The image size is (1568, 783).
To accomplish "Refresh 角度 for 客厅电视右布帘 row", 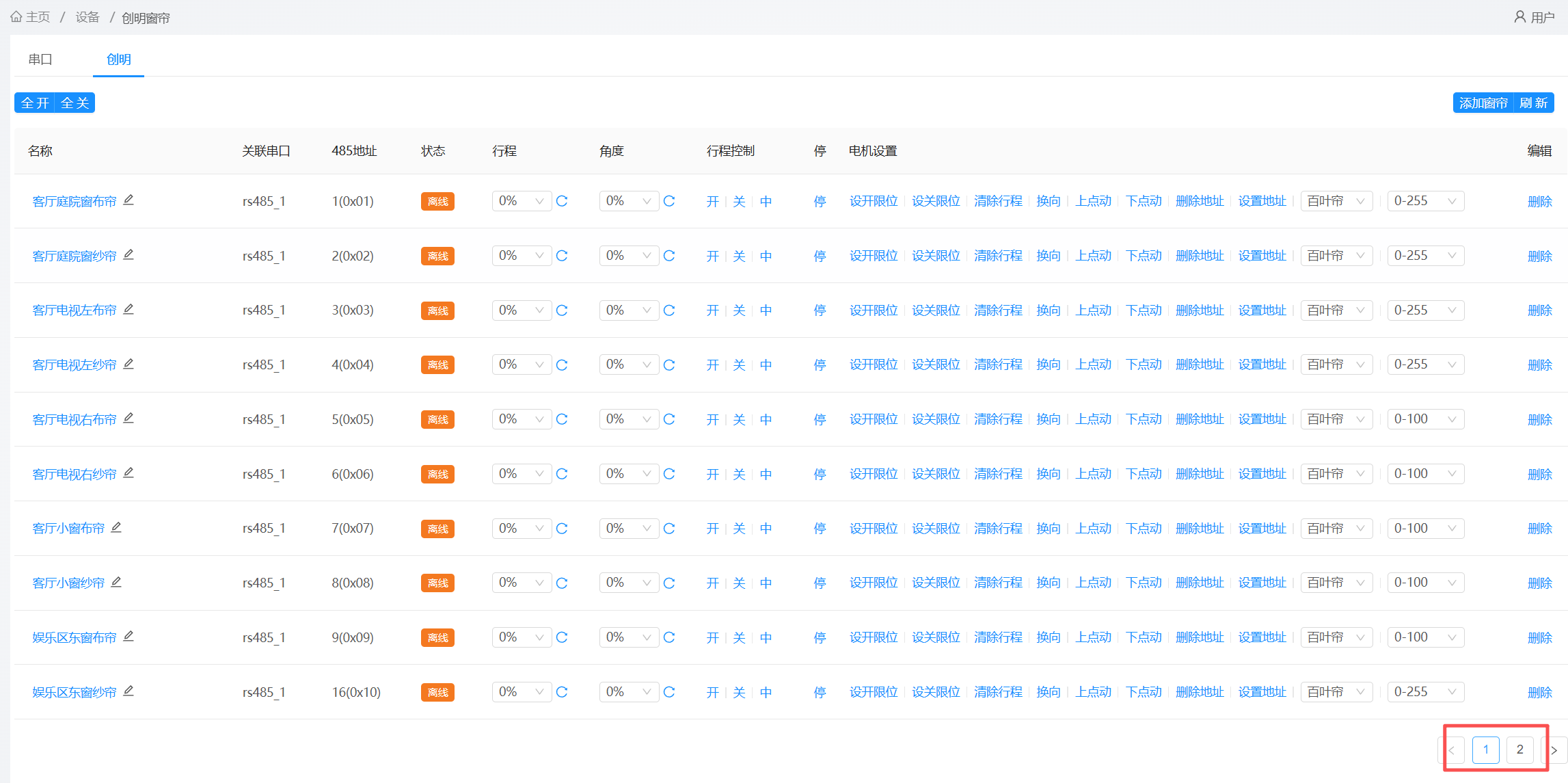I will (669, 419).
